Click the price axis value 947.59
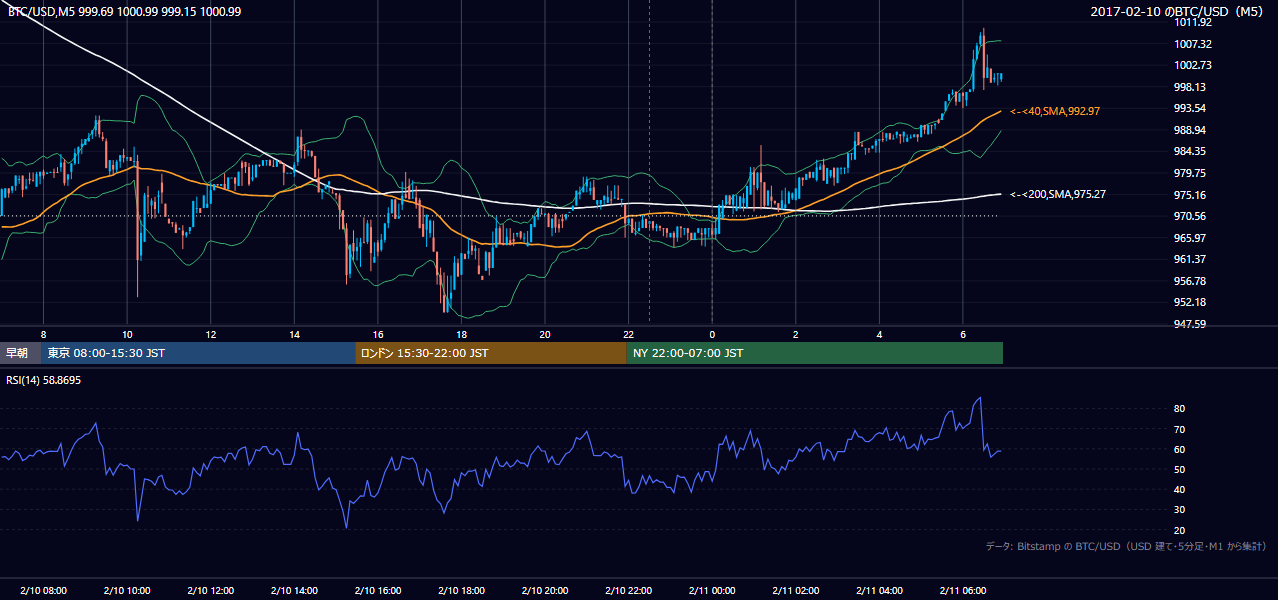The width and height of the screenshot is (1278, 600). click(x=1190, y=324)
